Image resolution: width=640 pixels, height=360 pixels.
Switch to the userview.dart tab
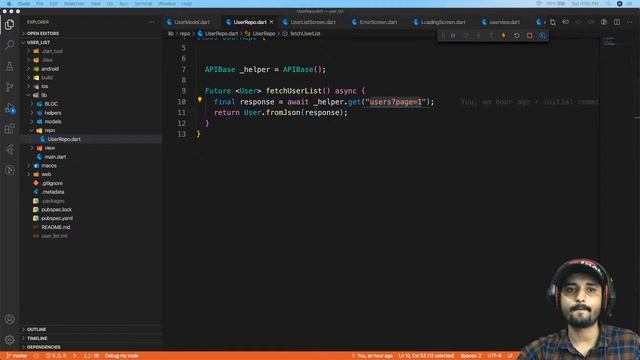point(504,22)
